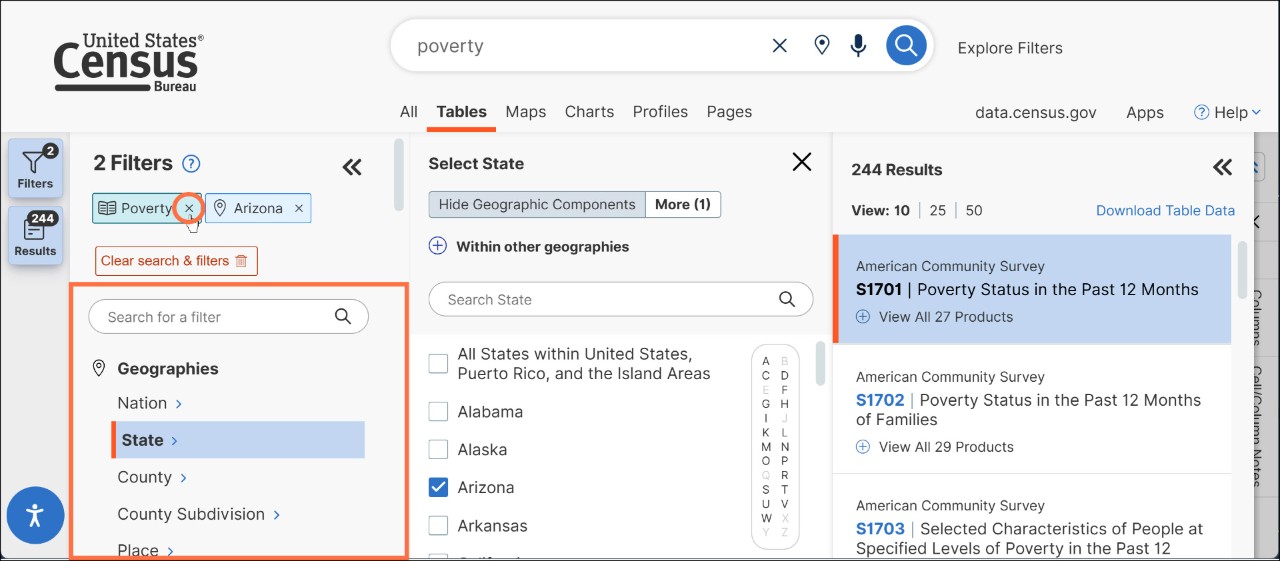Switch to the Profiles tab
The height and width of the screenshot is (561, 1280).
(660, 112)
